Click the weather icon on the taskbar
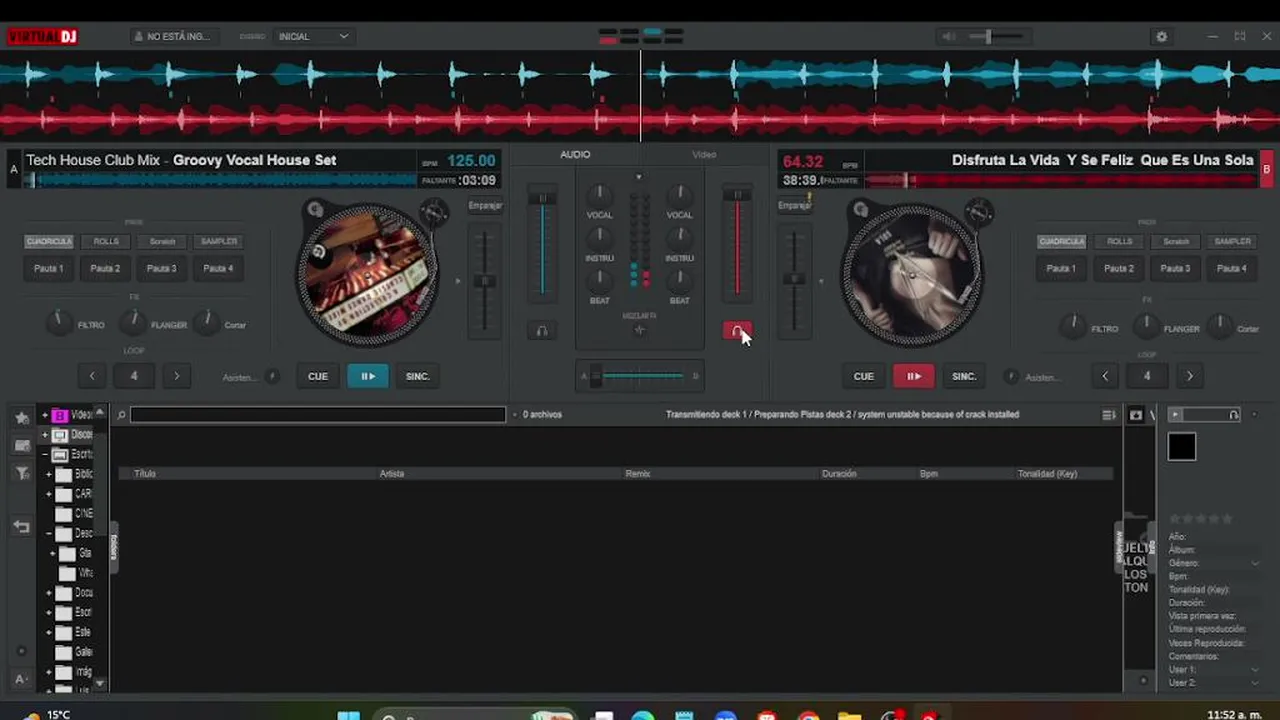Screen dimensions: 1280x720 30,715
